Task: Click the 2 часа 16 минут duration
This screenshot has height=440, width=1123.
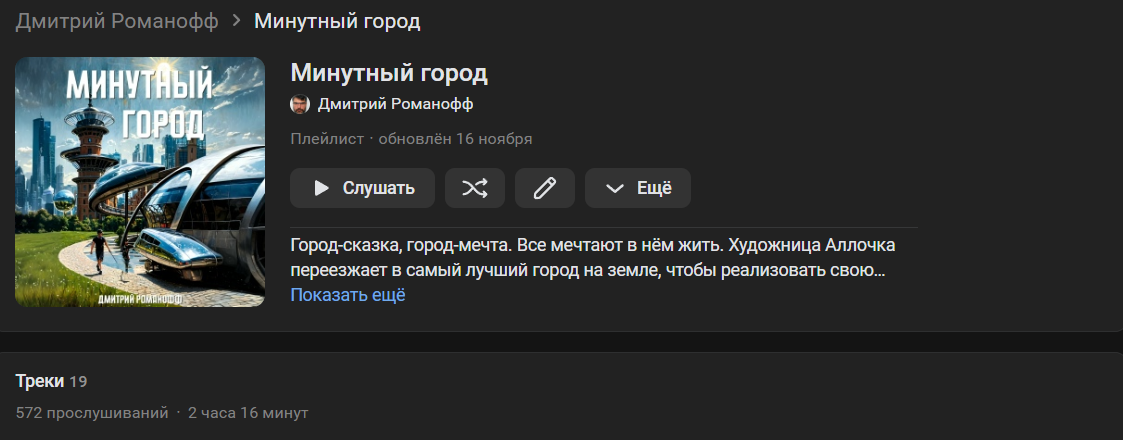Action: pos(248,412)
